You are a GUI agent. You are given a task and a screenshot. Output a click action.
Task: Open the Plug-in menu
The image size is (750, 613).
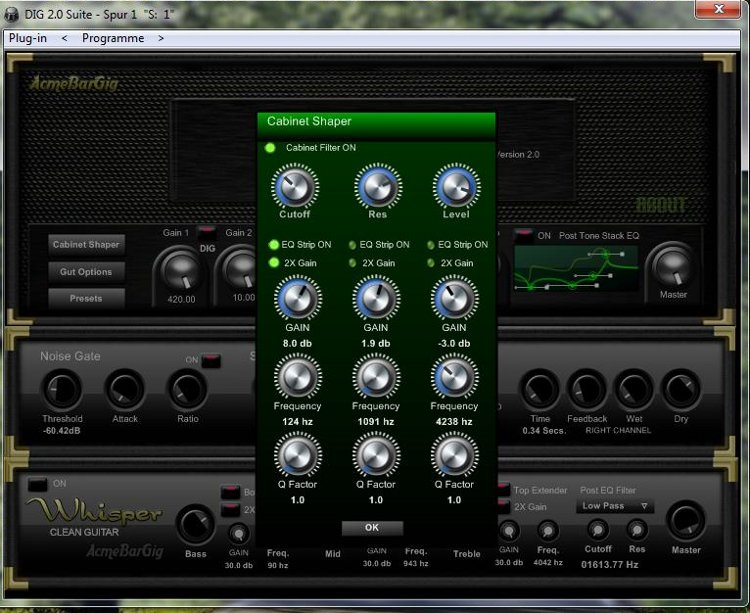click(28, 38)
